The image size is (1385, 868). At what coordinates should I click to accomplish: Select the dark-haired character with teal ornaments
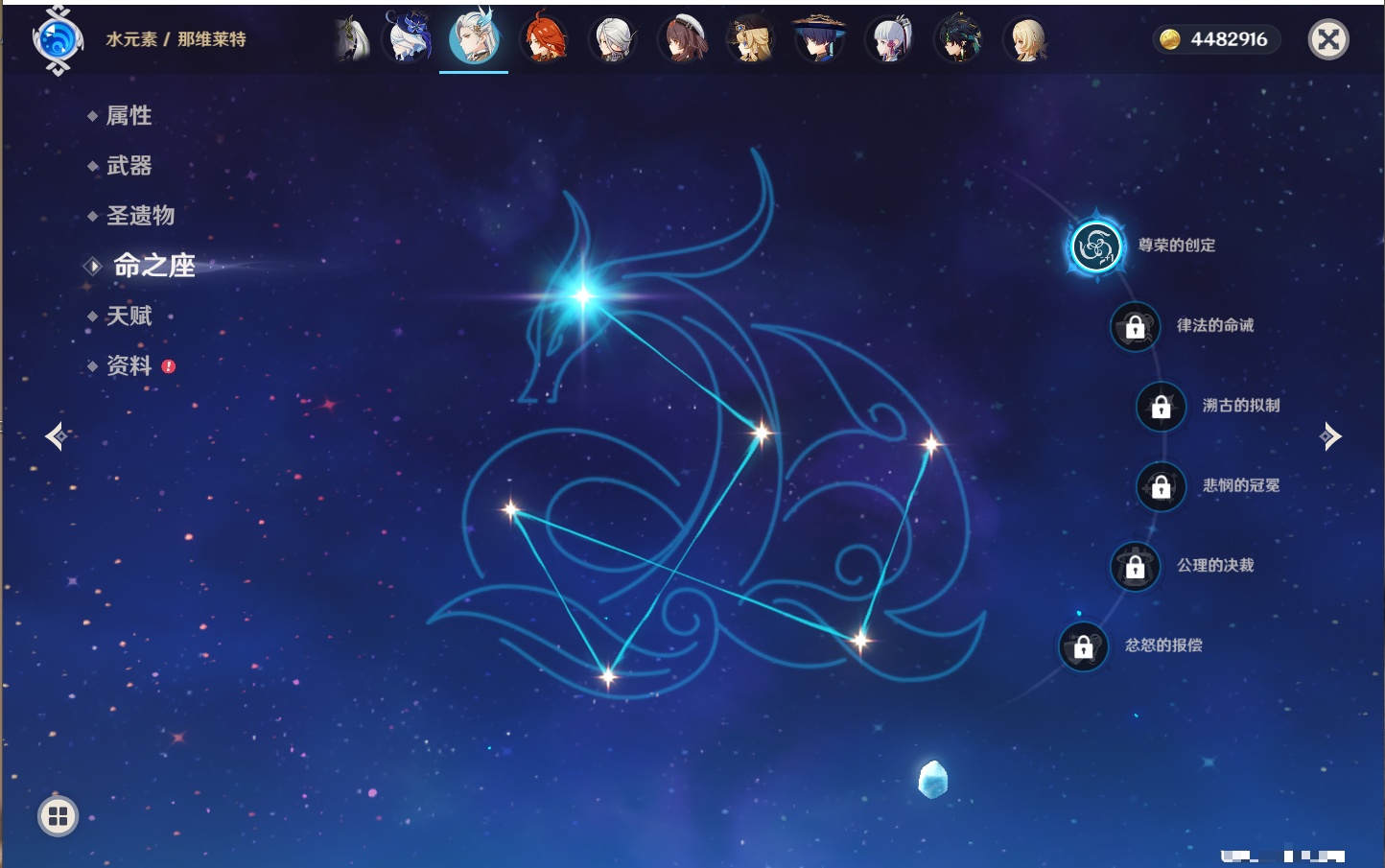tap(958, 39)
